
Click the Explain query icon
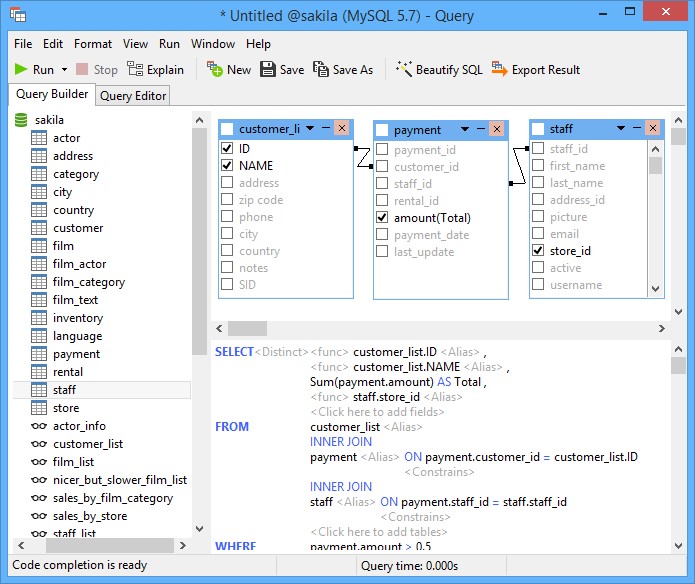click(x=137, y=70)
